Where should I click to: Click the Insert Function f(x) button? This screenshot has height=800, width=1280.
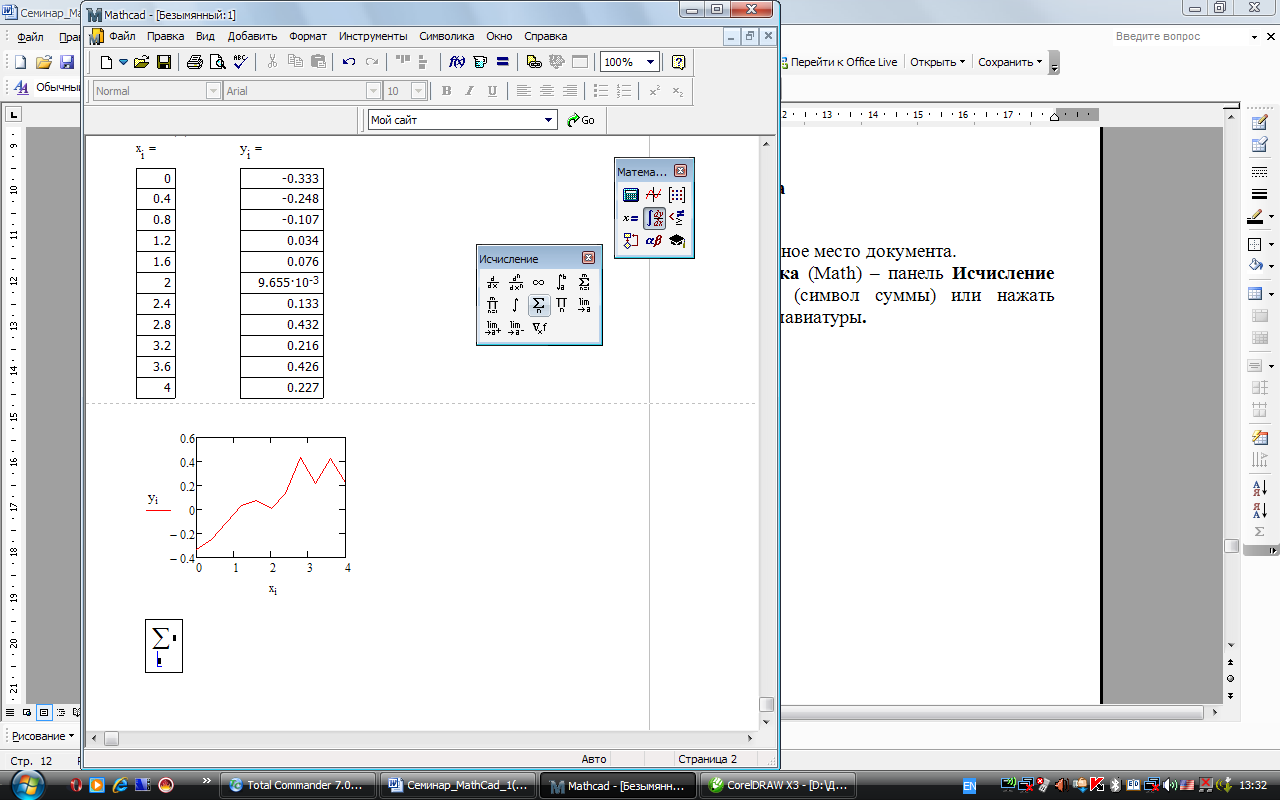457,62
